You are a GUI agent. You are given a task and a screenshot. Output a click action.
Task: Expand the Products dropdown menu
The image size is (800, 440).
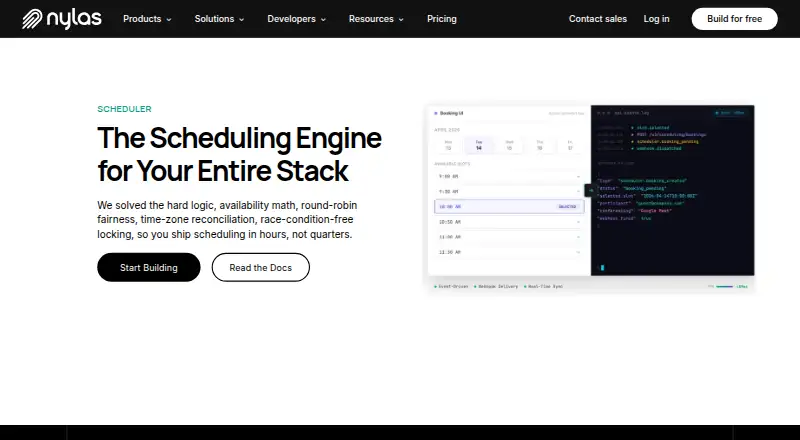click(x=147, y=19)
